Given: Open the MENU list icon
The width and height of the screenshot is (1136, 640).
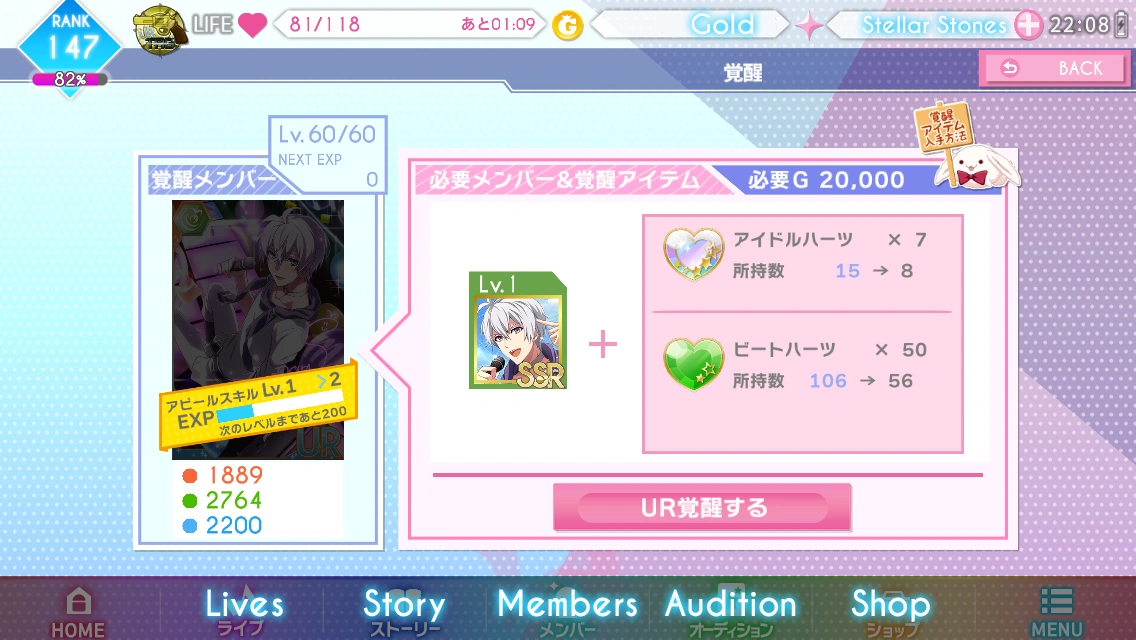Looking at the screenshot, I should (1056, 612).
